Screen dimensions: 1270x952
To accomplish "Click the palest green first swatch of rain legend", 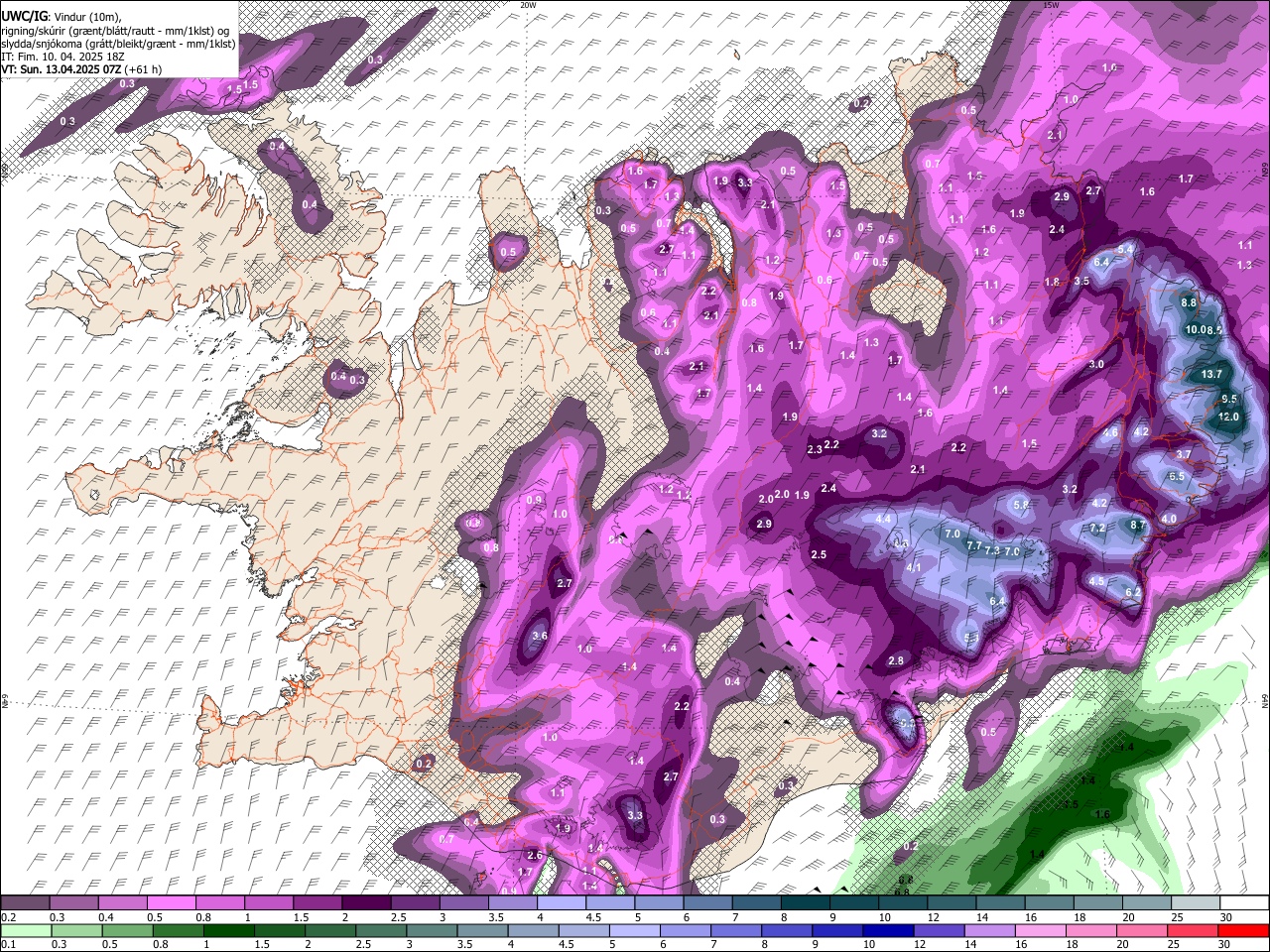I will [26, 930].
